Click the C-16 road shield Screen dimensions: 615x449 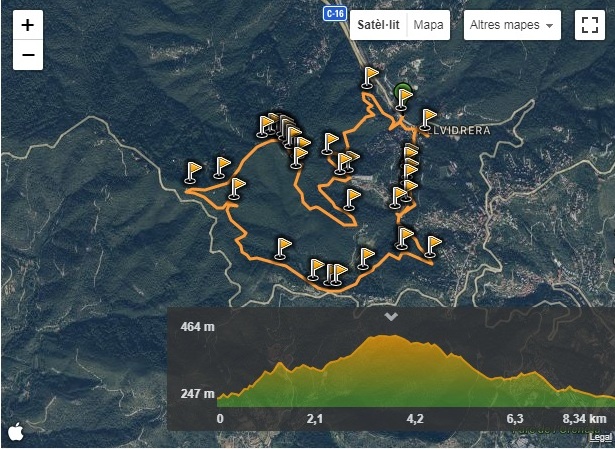click(x=334, y=13)
